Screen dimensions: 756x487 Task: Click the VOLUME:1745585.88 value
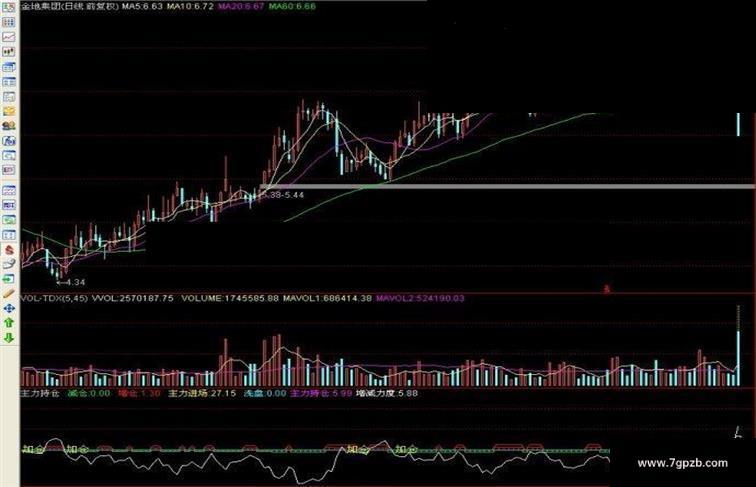[230, 298]
